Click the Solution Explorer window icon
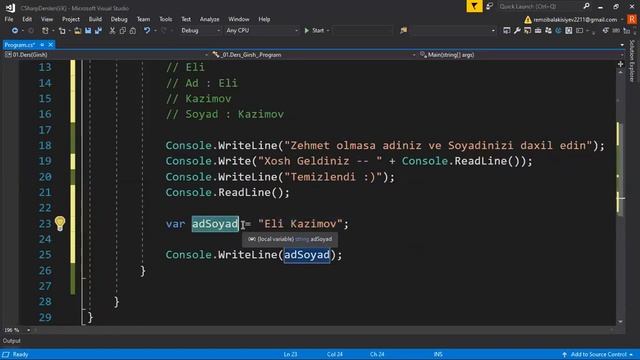The width and height of the screenshot is (640, 360). click(507, 31)
